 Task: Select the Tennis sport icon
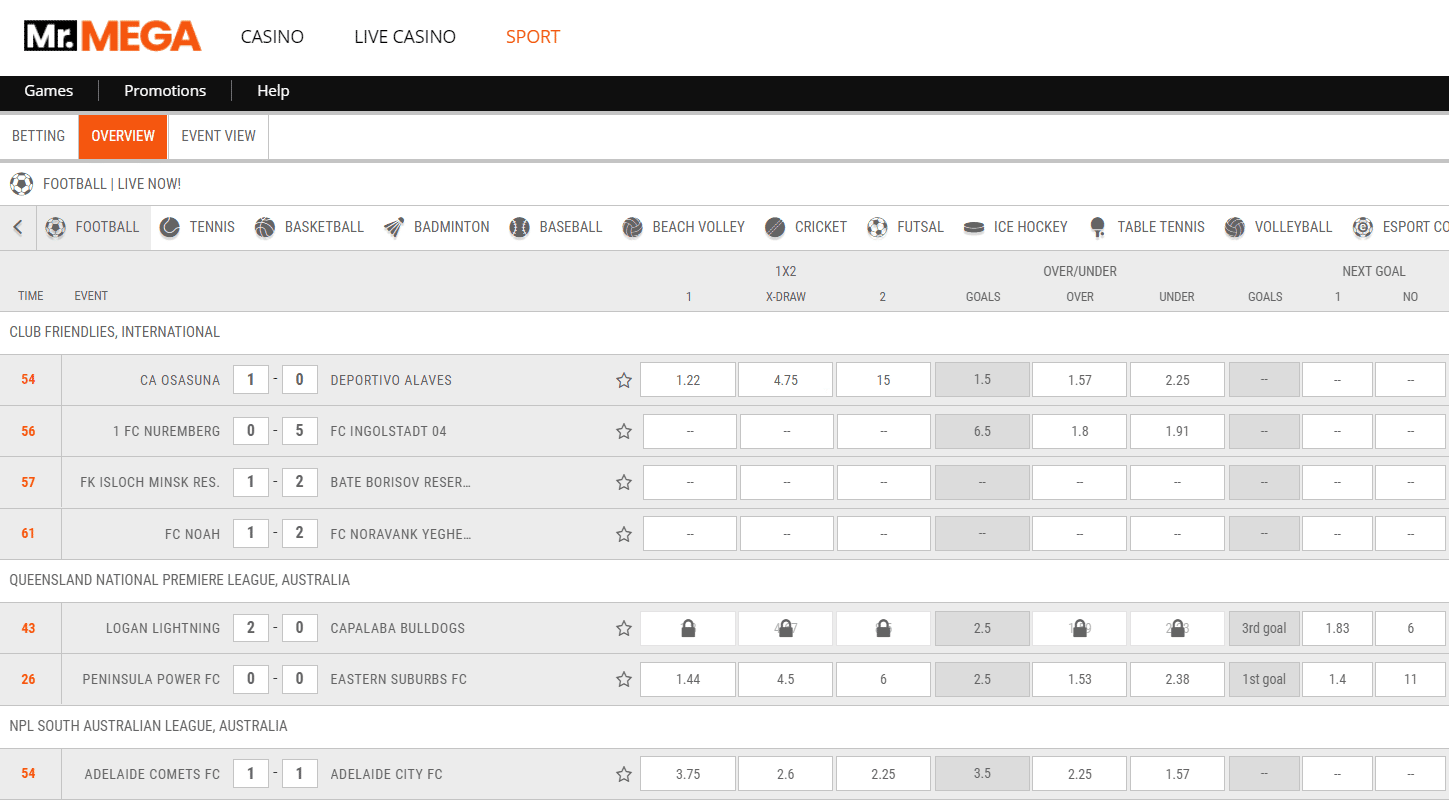click(170, 227)
